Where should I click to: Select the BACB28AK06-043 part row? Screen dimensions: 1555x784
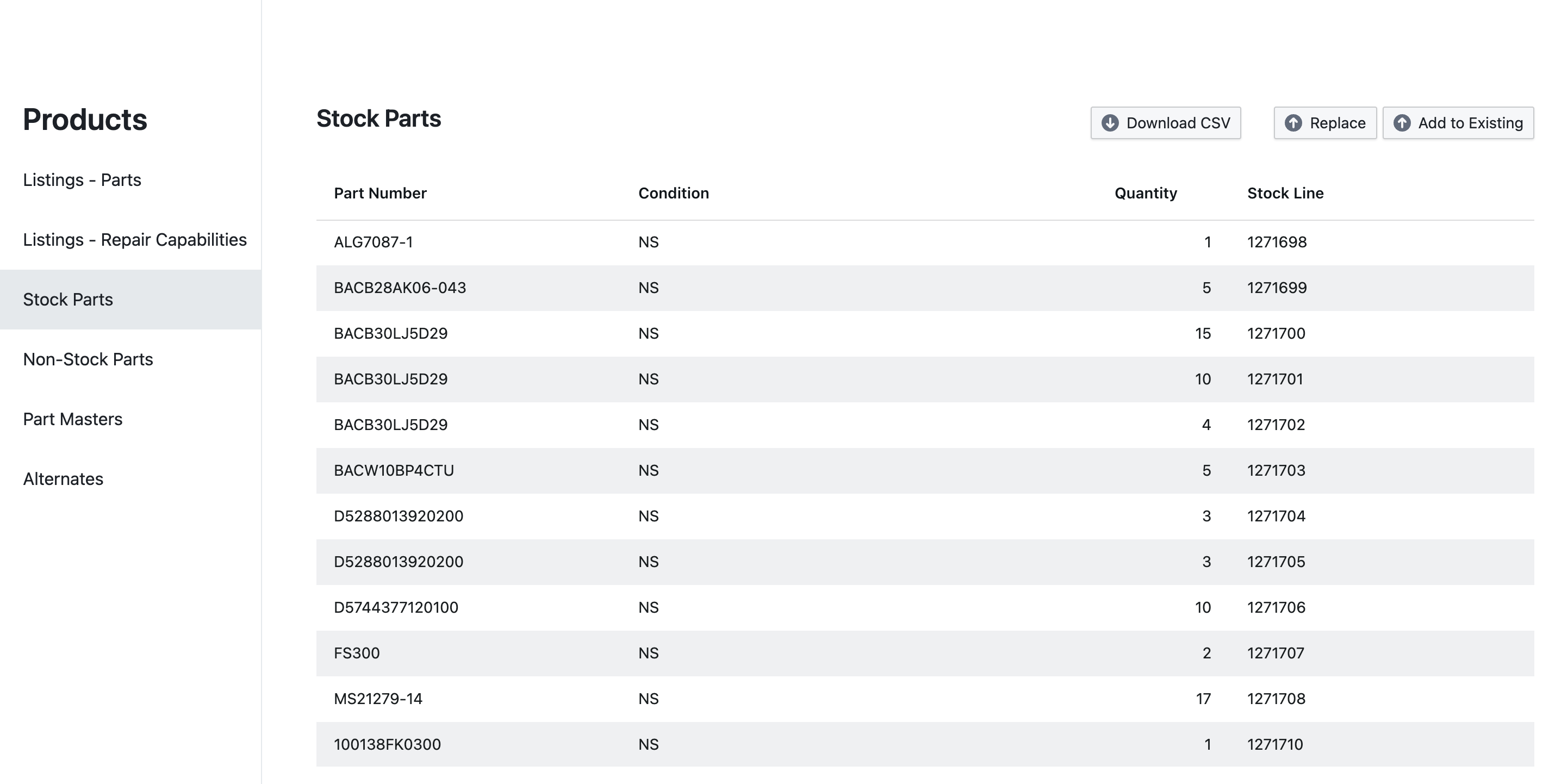[400, 288]
